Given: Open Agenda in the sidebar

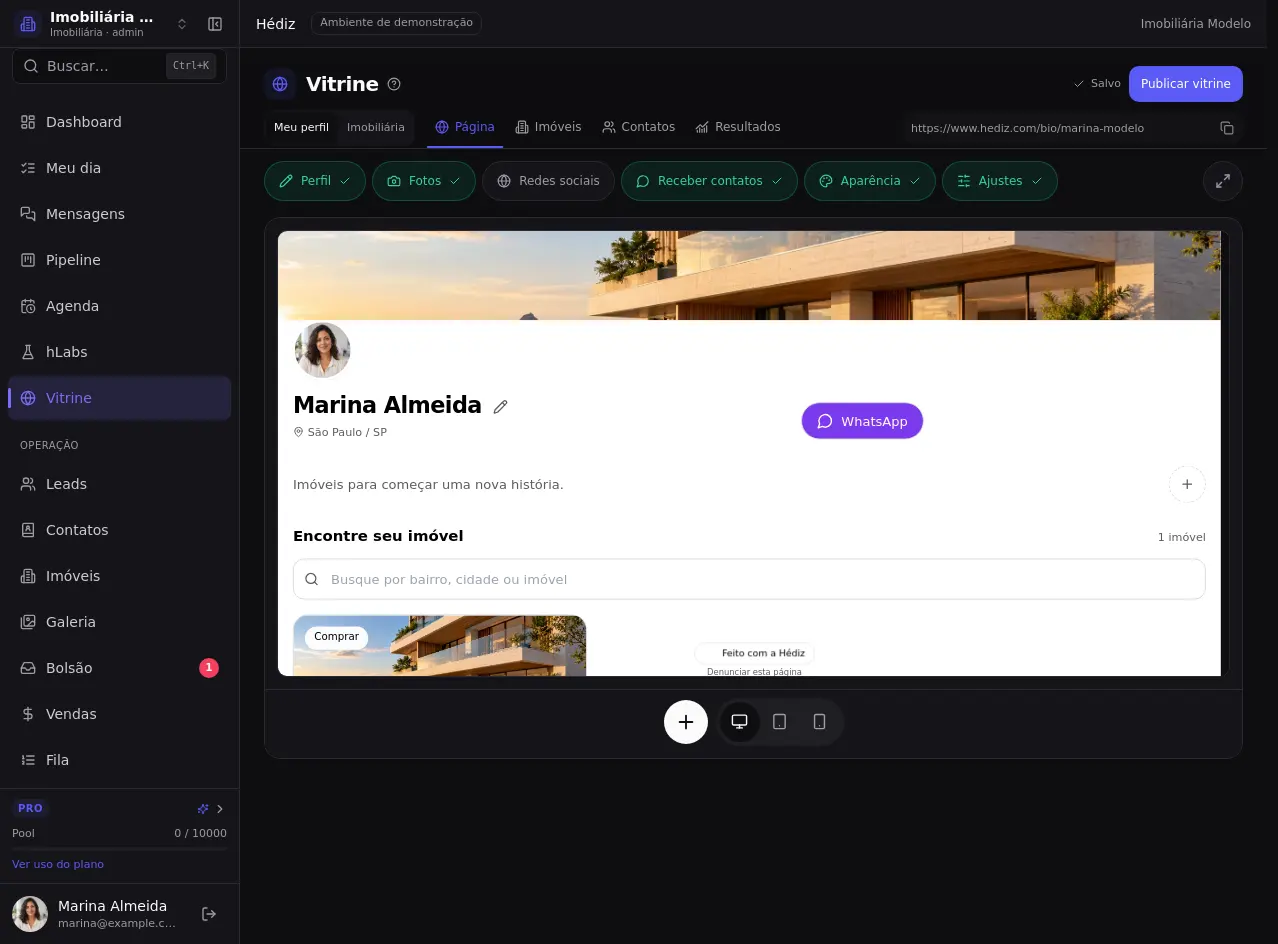Looking at the screenshot, I should point(119,306).
